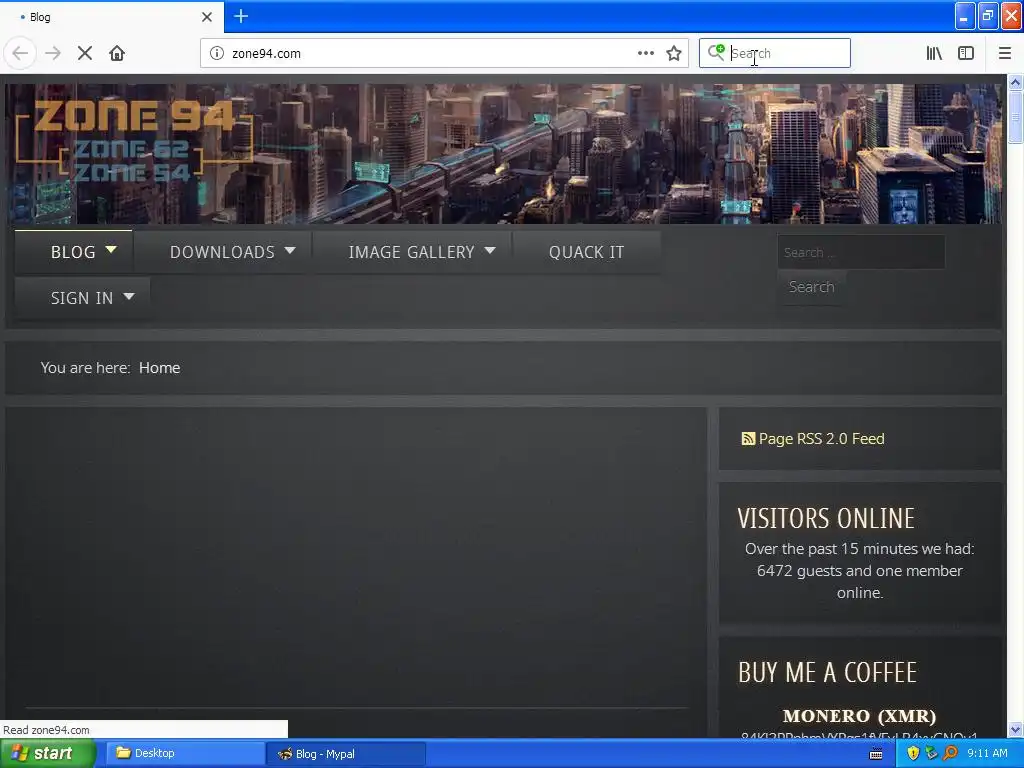
Task: Click the MONERO (XMR) label
Action: pyautogui.click(x=859, y=716)
